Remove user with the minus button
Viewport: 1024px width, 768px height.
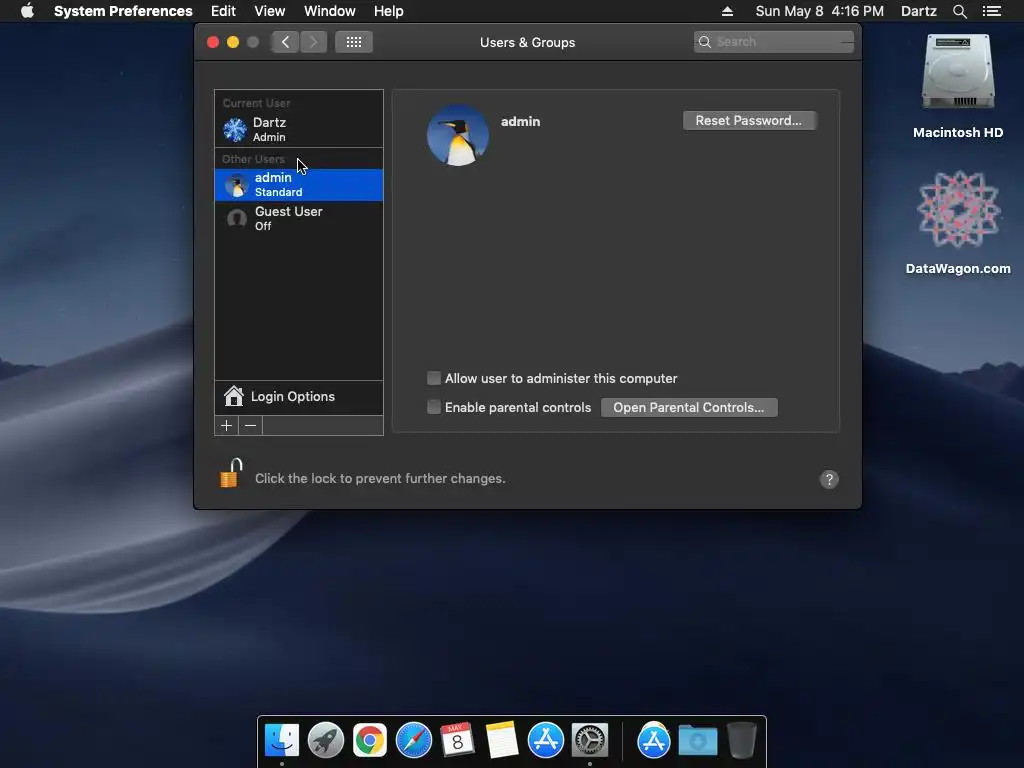click(x=250, y=426)
